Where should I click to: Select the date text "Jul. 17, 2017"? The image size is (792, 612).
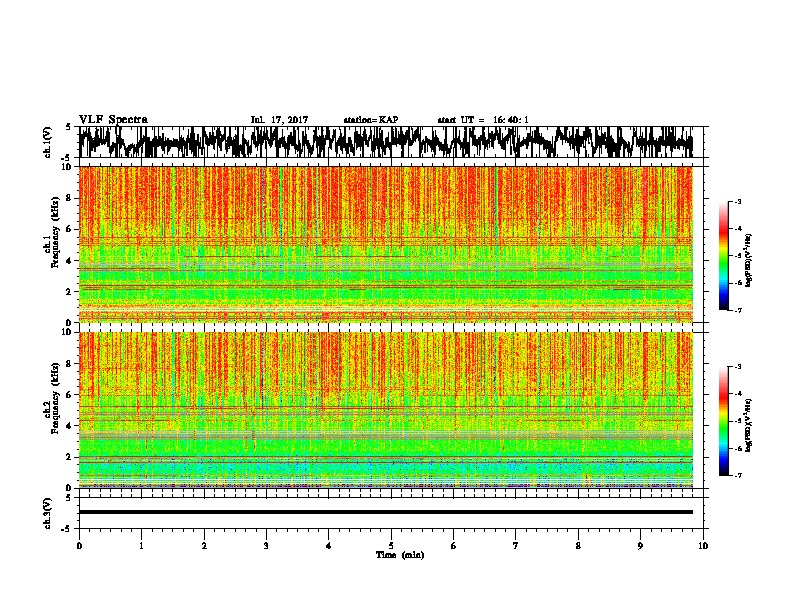[279, 120]
